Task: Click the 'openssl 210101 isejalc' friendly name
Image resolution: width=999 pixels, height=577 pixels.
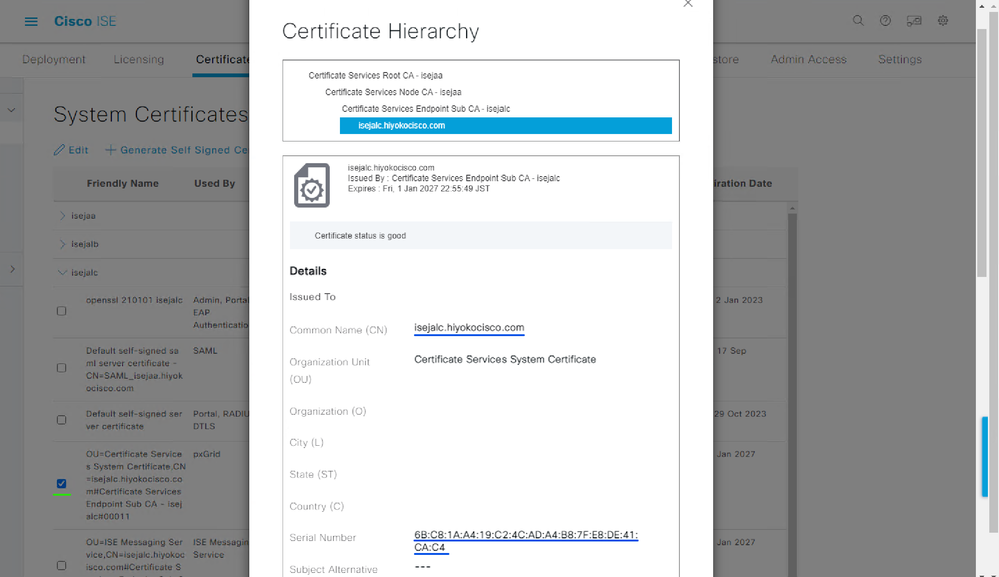Action: [x=134, y=300]
